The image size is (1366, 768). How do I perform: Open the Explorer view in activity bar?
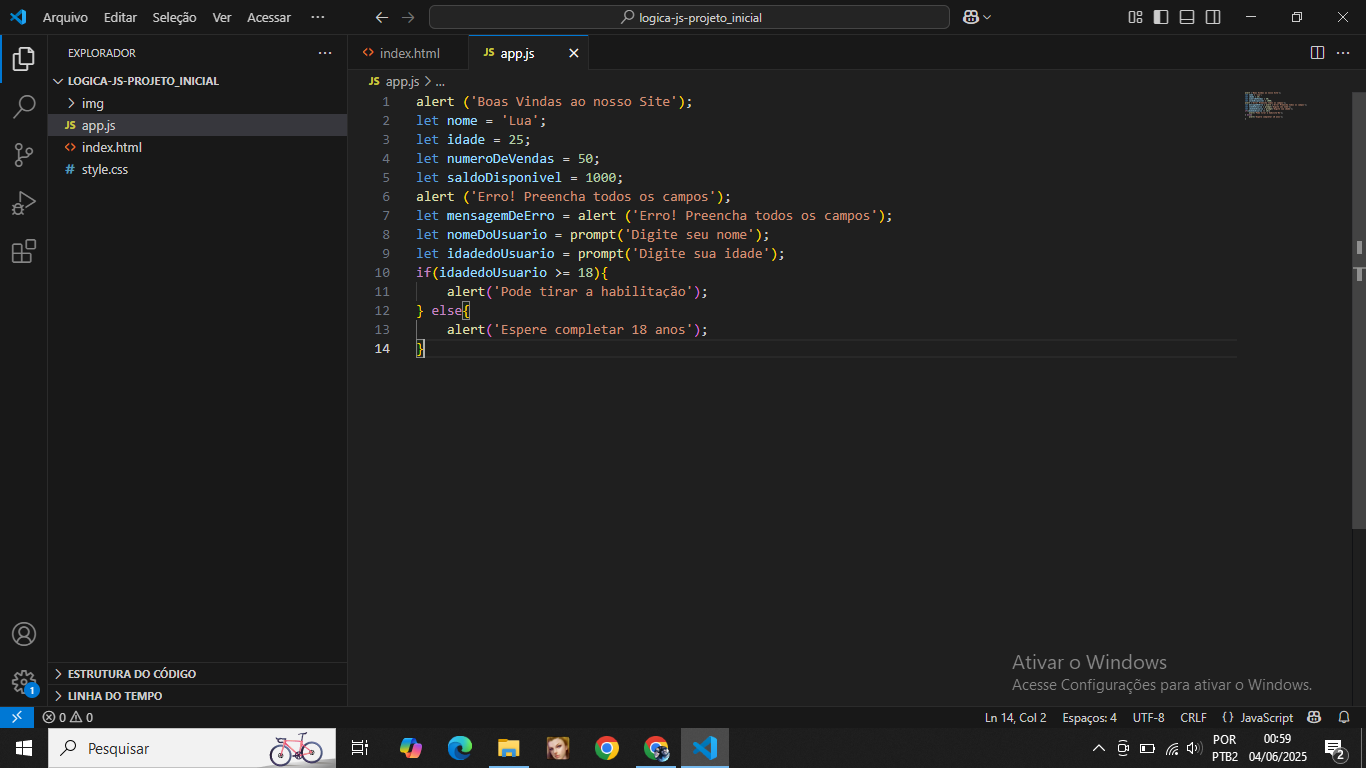[24, 59]
